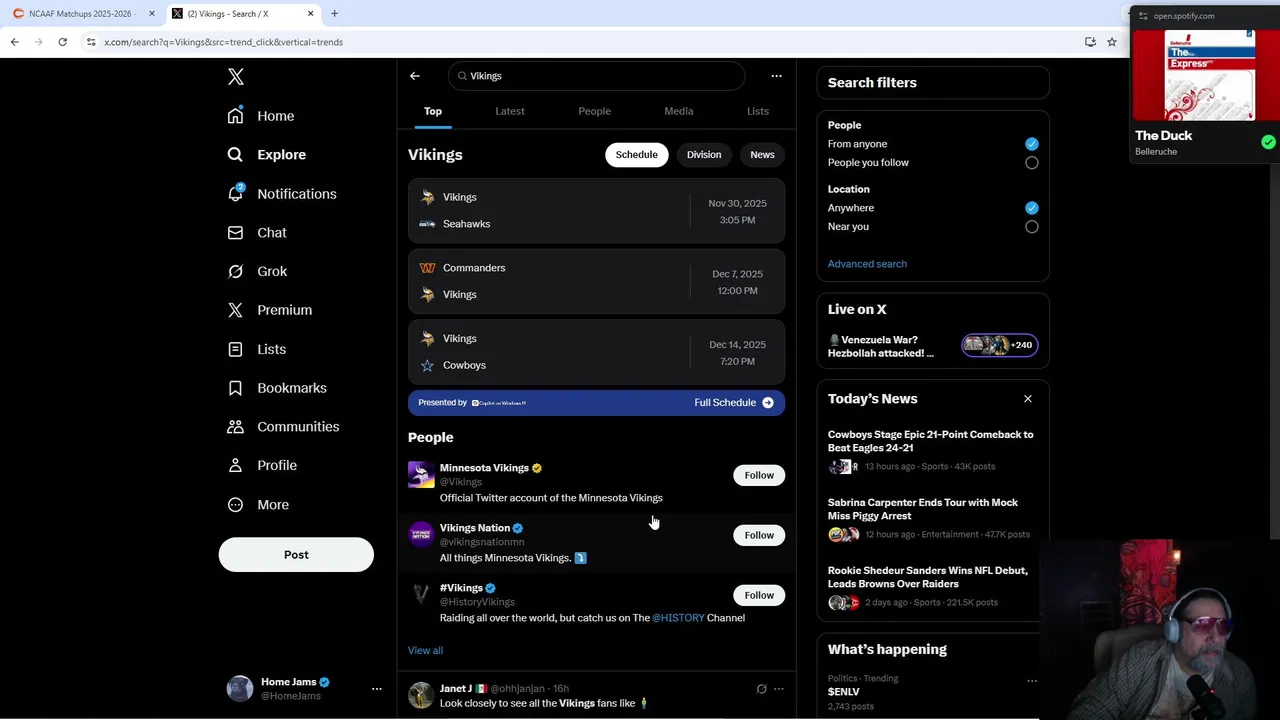
Task: Follow #Vikings HistoryVikings account
Action: tap(759, 595)
